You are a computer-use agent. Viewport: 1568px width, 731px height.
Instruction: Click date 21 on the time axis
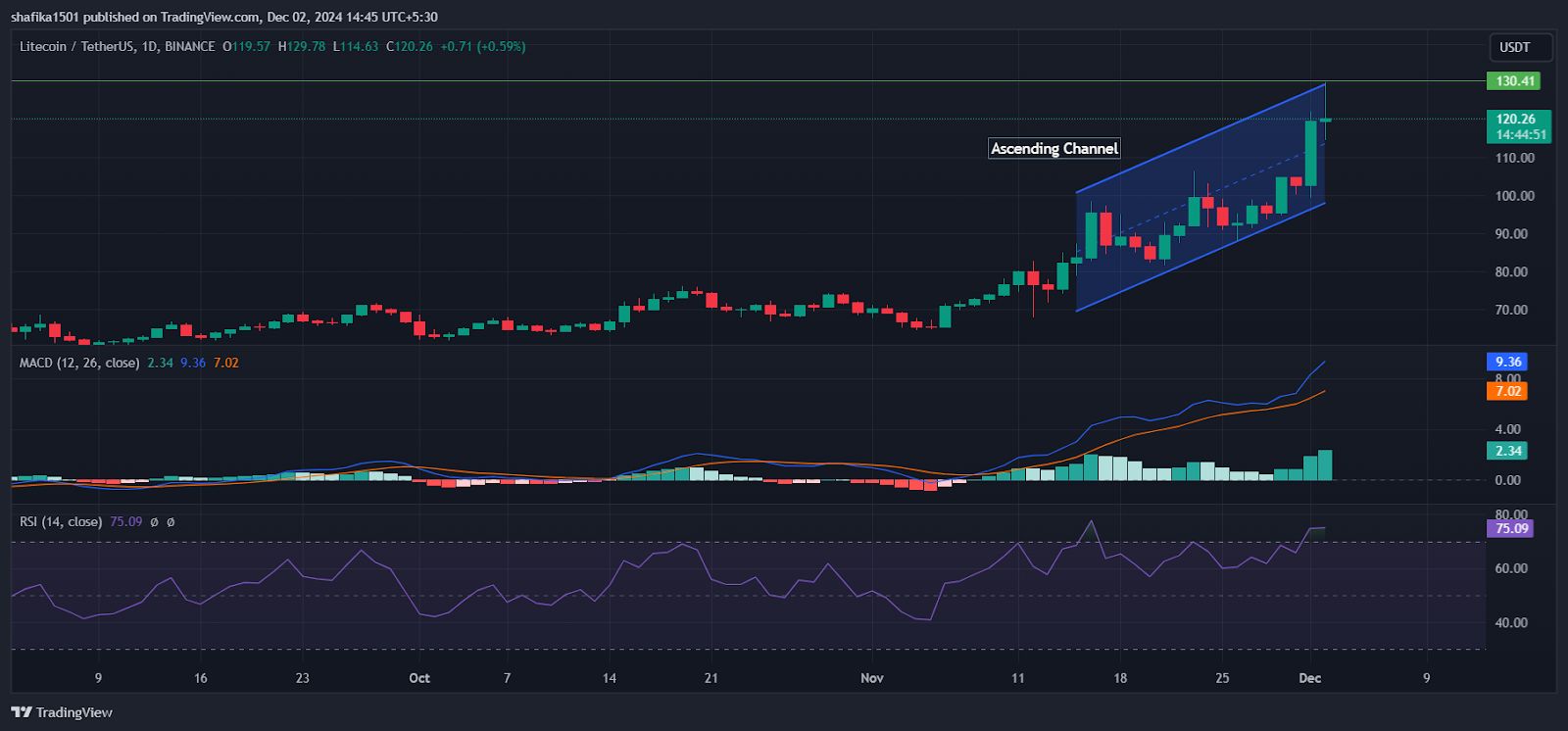(x=710, y=678)
